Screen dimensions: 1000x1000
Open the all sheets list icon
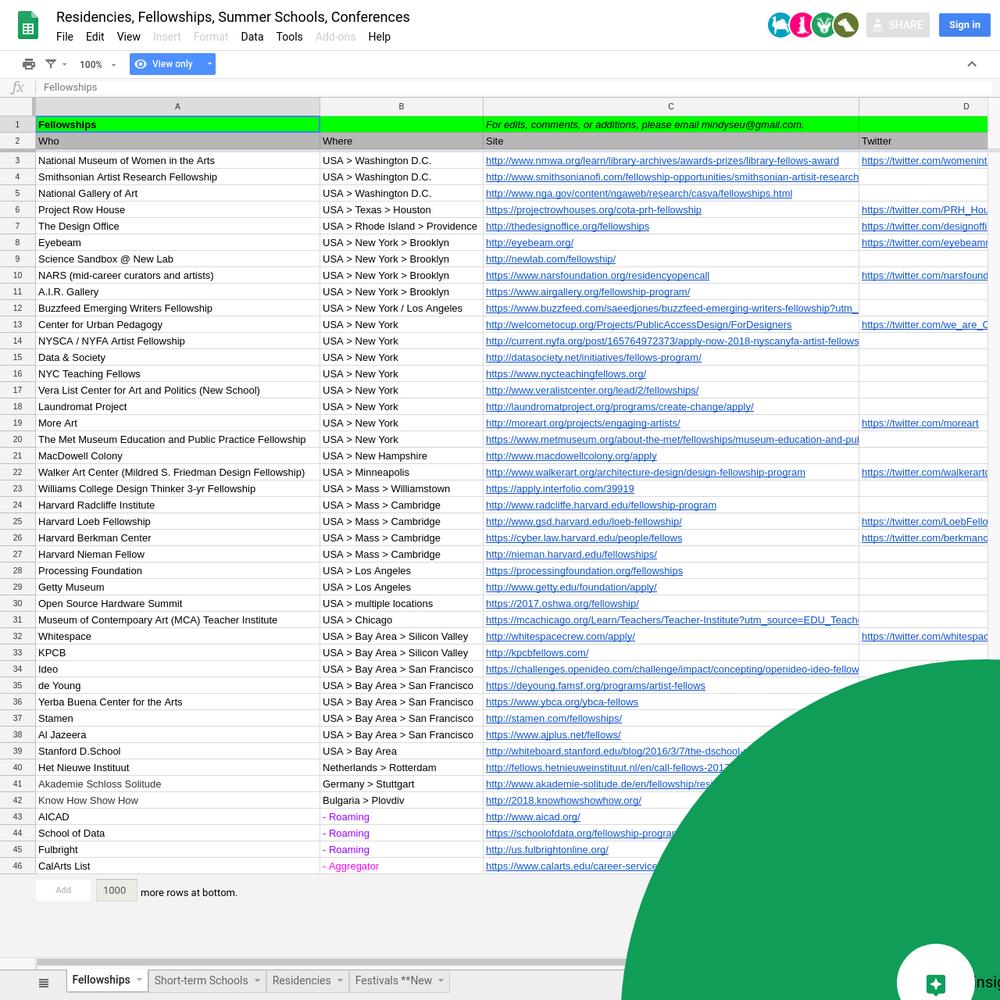(44, 983)
